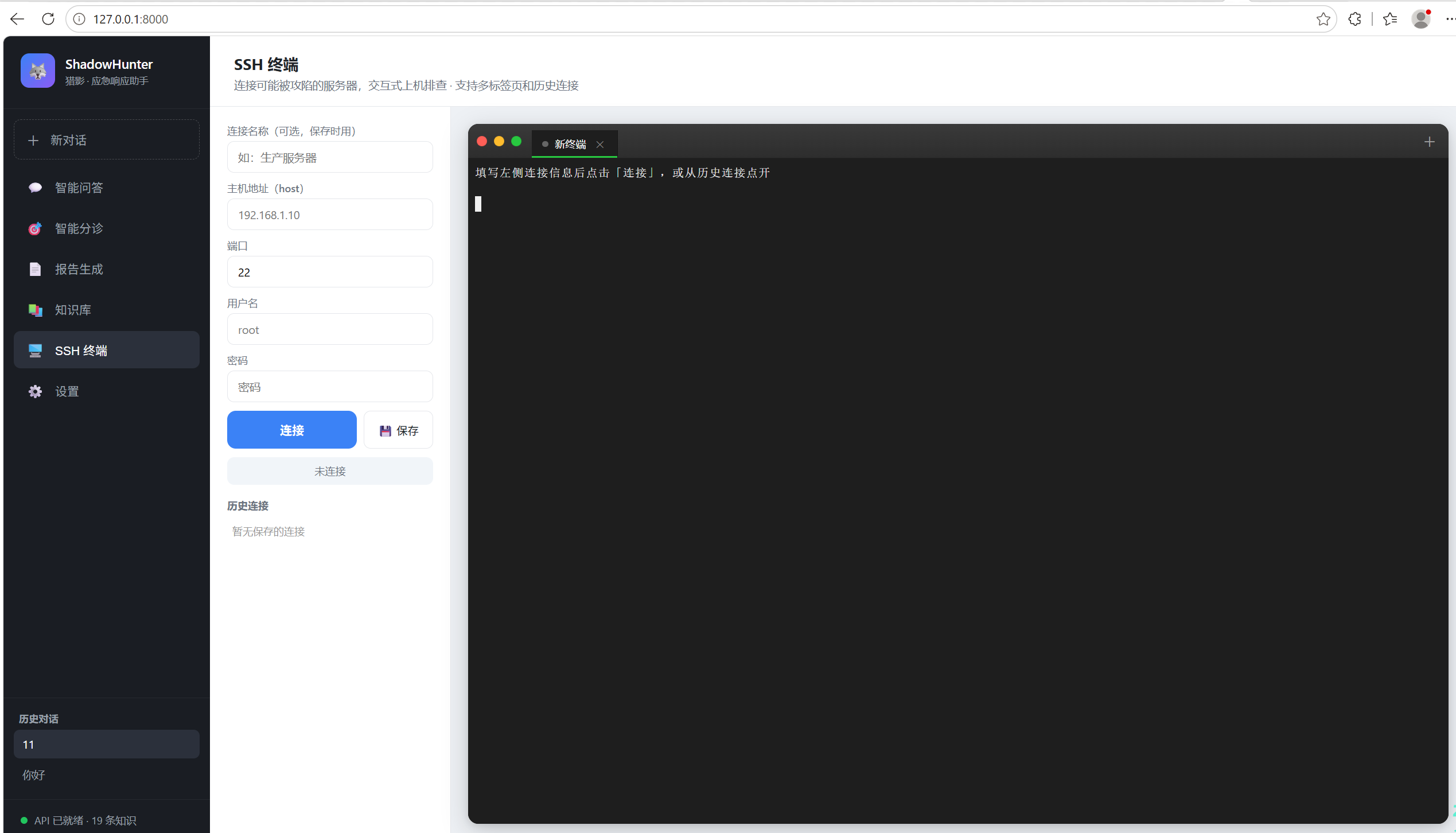1456x833 pixels.
Task: Open history conversation named 11
Action: 107,744
